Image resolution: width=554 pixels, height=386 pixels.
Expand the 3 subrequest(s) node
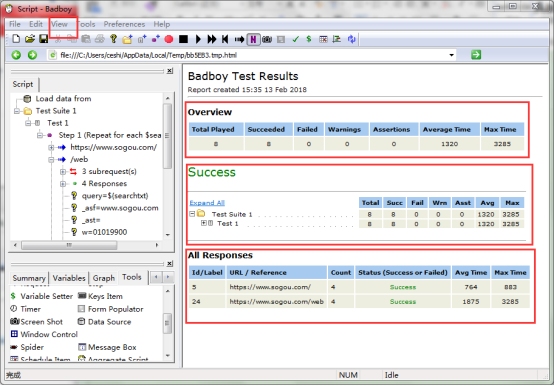[63, 172]
